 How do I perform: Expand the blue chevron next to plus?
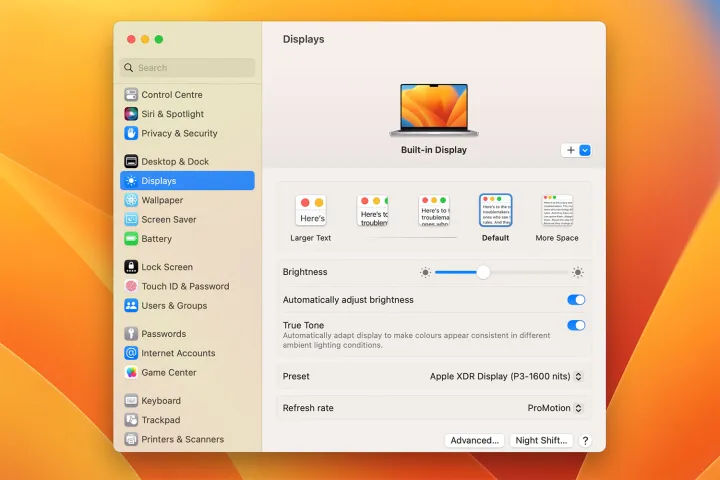[585, 150]
